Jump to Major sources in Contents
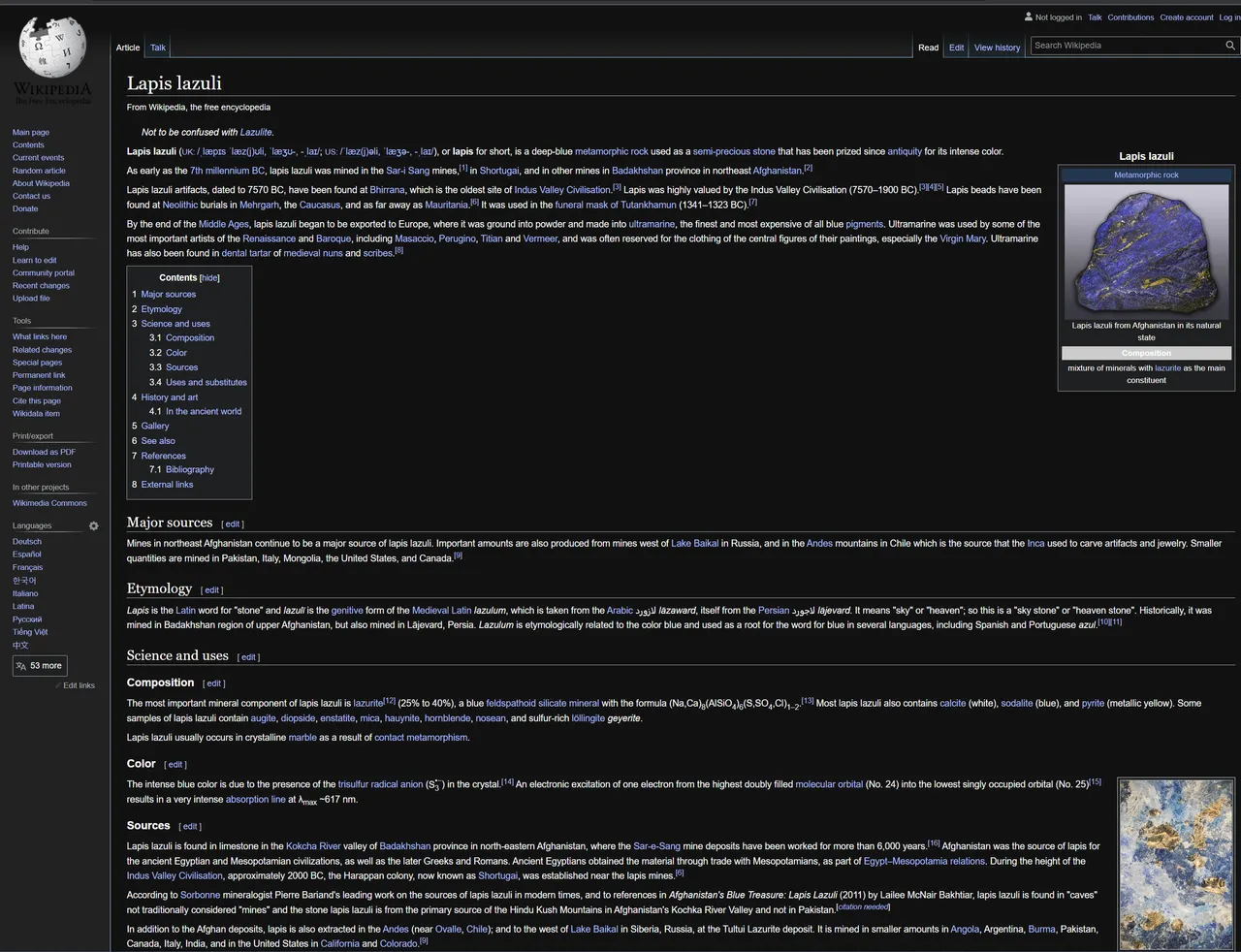The height and width of the screenshot is (952, 1241). pos(168,295)
